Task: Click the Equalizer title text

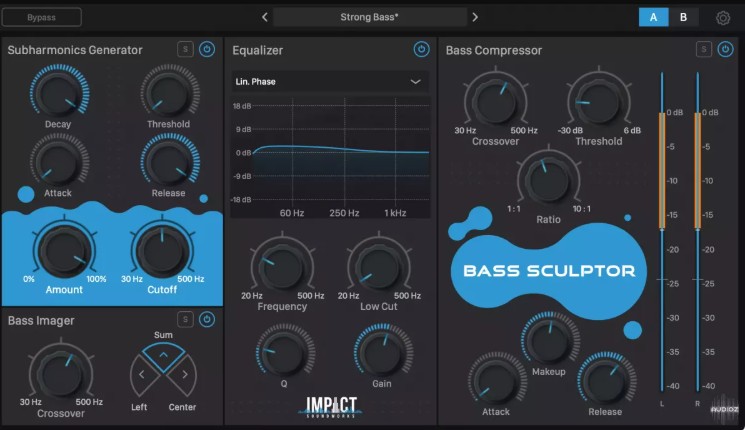Action: [258, 50]
